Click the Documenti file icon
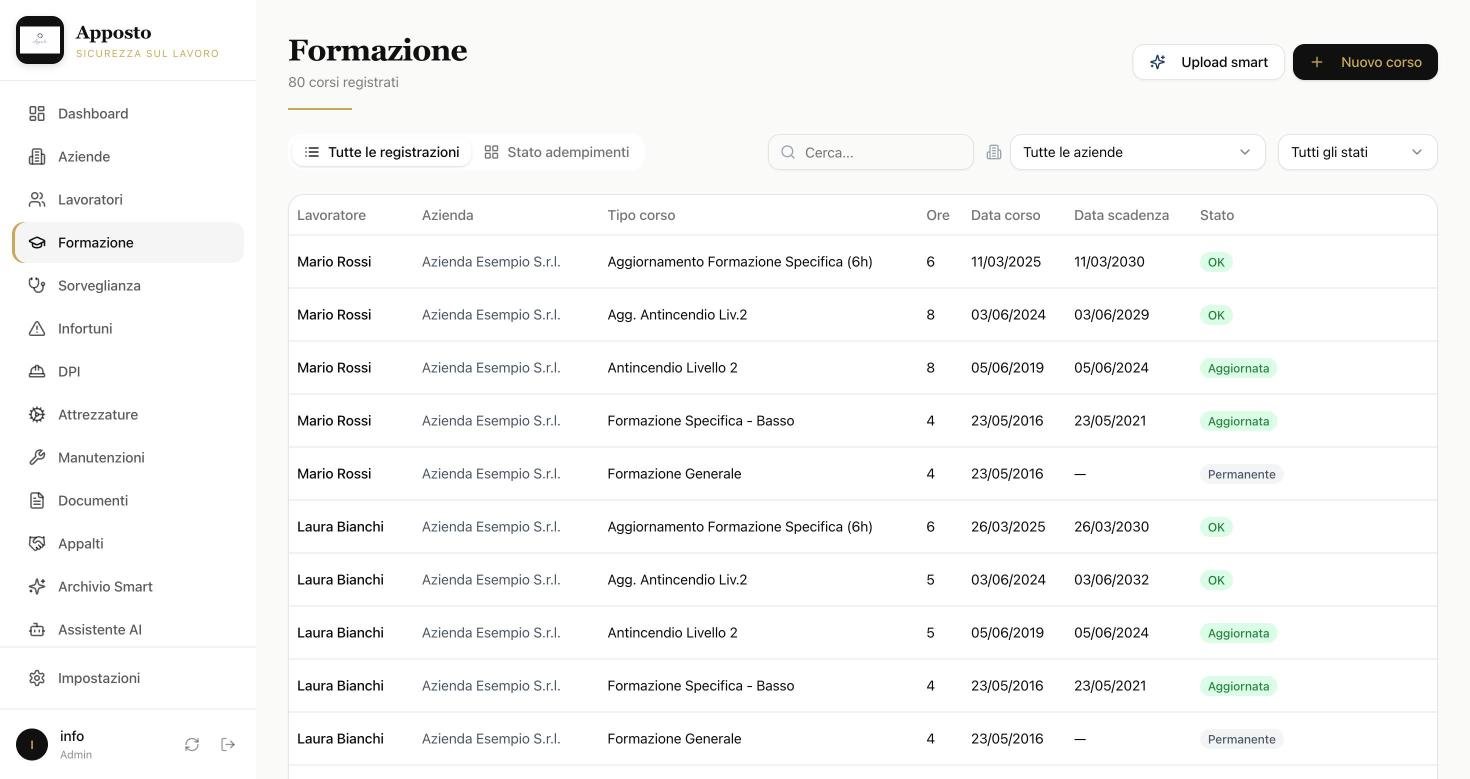This screenshot has width=1470, height=779. 37,501
